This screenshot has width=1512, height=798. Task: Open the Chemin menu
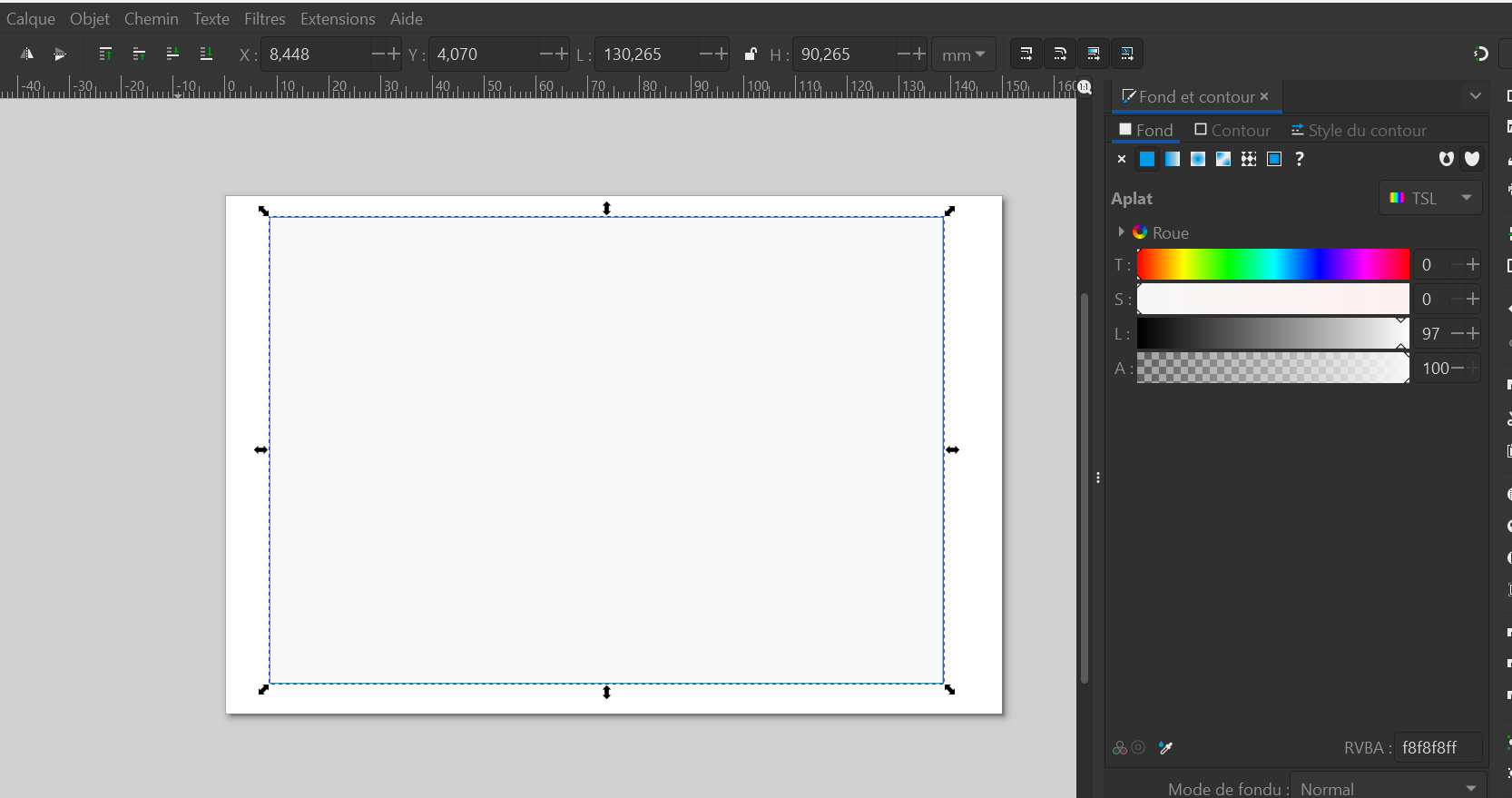(x=152, y=18)
